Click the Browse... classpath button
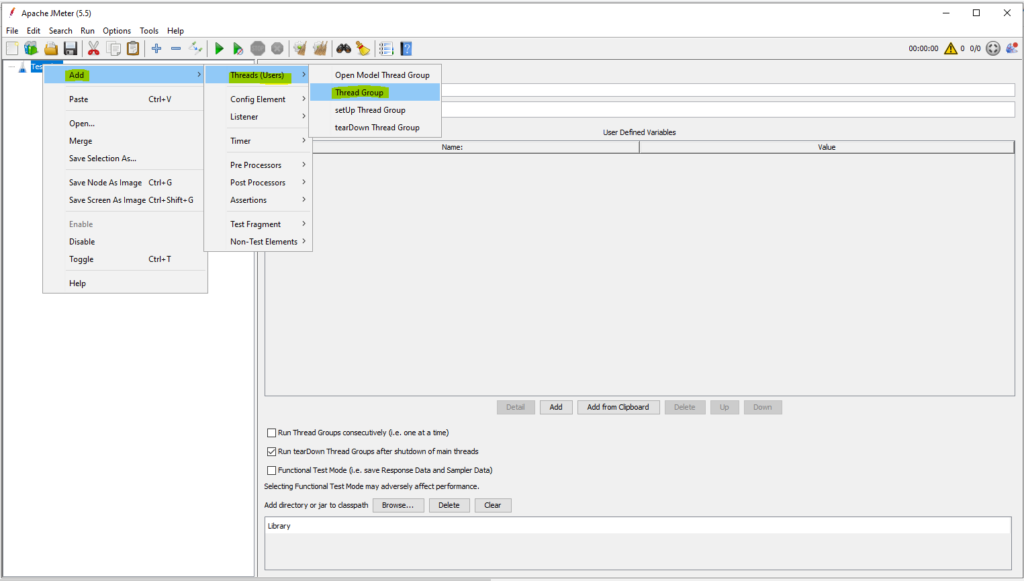This screenshot has height=581, width=1024. point(397,505)
